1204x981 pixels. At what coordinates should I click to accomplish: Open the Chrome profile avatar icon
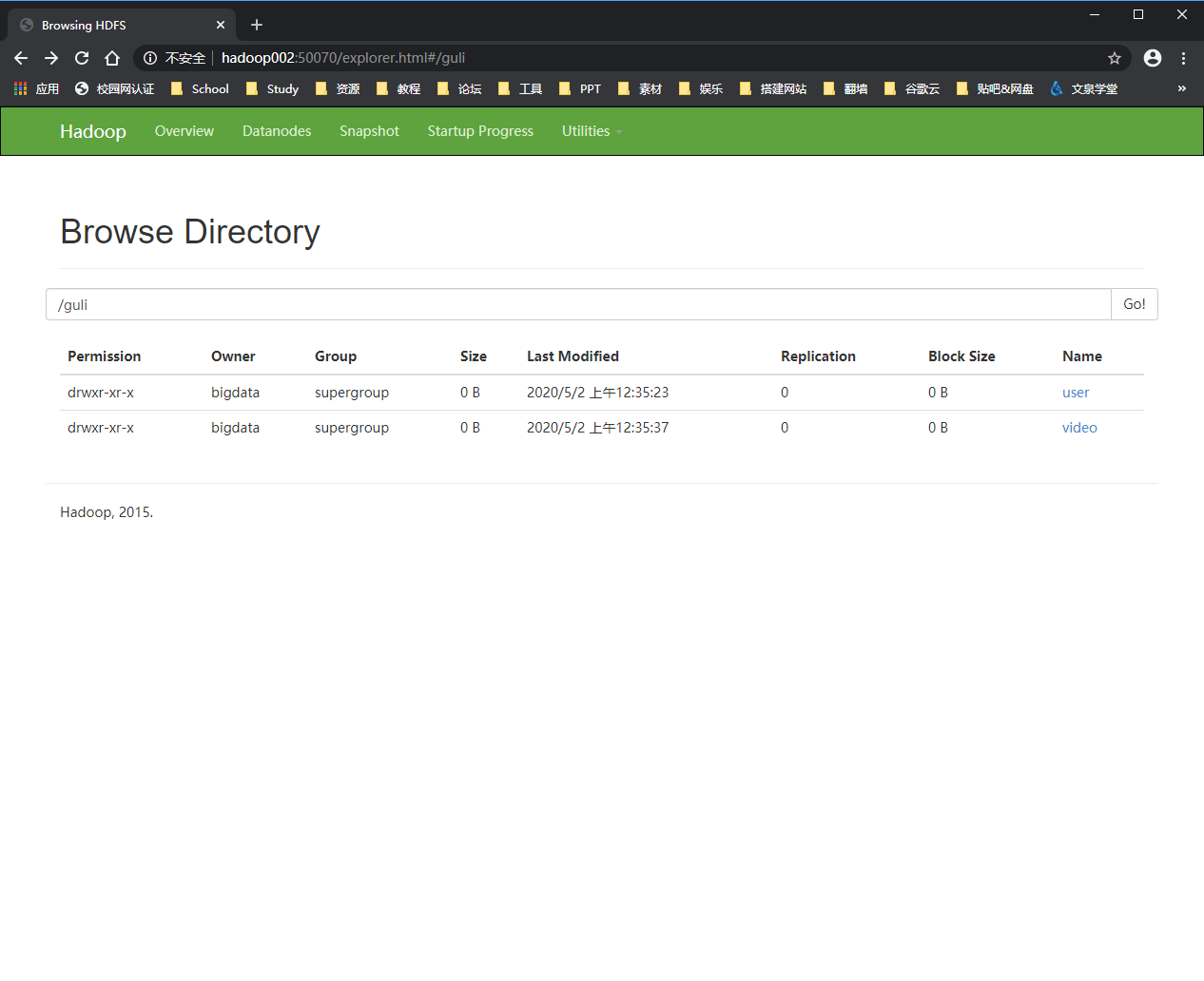(x=1153, y=58)
